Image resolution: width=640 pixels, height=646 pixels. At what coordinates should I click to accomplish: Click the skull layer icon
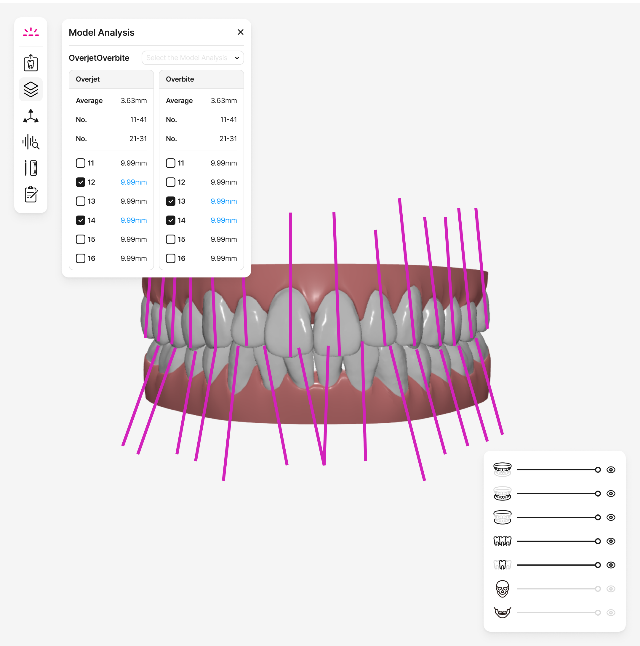click(502, 589)
